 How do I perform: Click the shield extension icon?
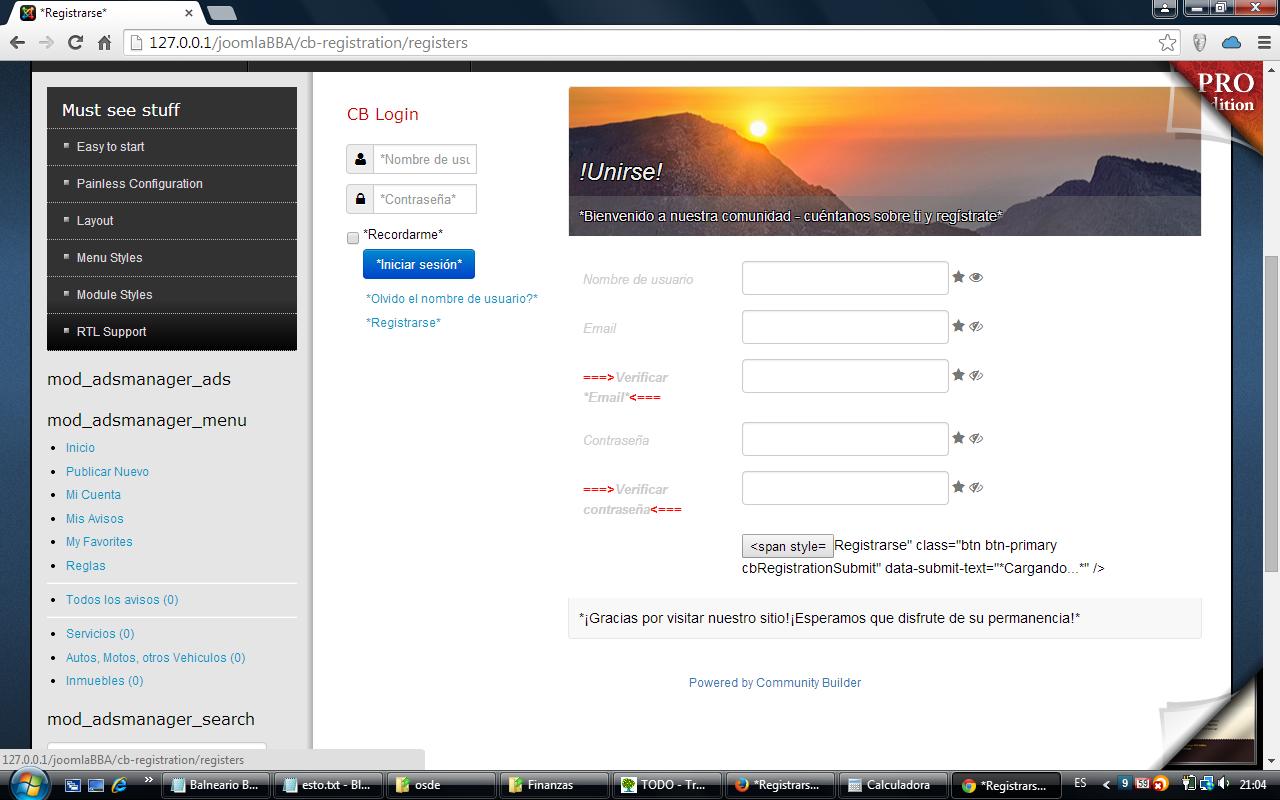pos(1200,43)
